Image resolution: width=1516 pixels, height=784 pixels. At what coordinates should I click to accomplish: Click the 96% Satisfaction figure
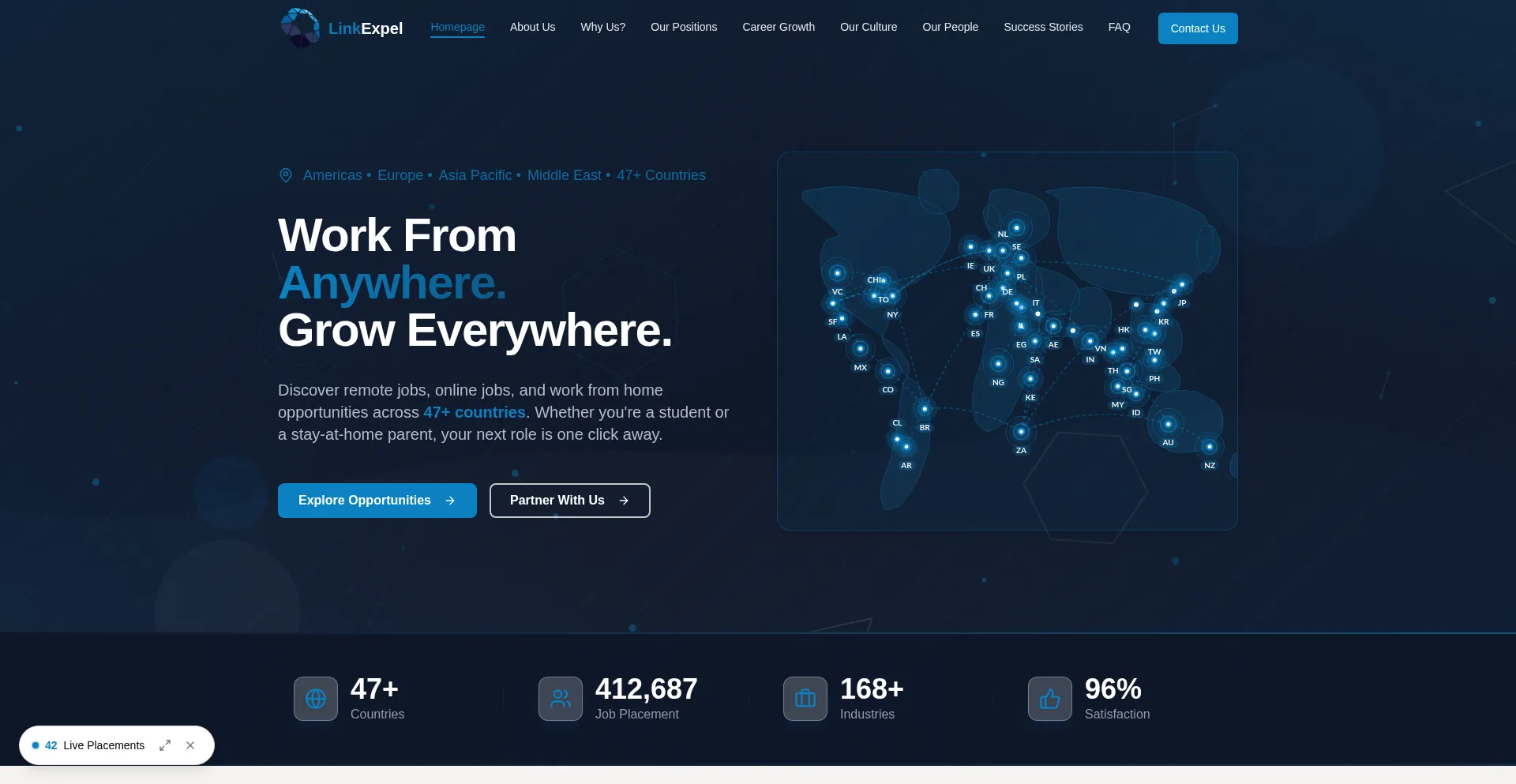click(x=1113, y=689)
